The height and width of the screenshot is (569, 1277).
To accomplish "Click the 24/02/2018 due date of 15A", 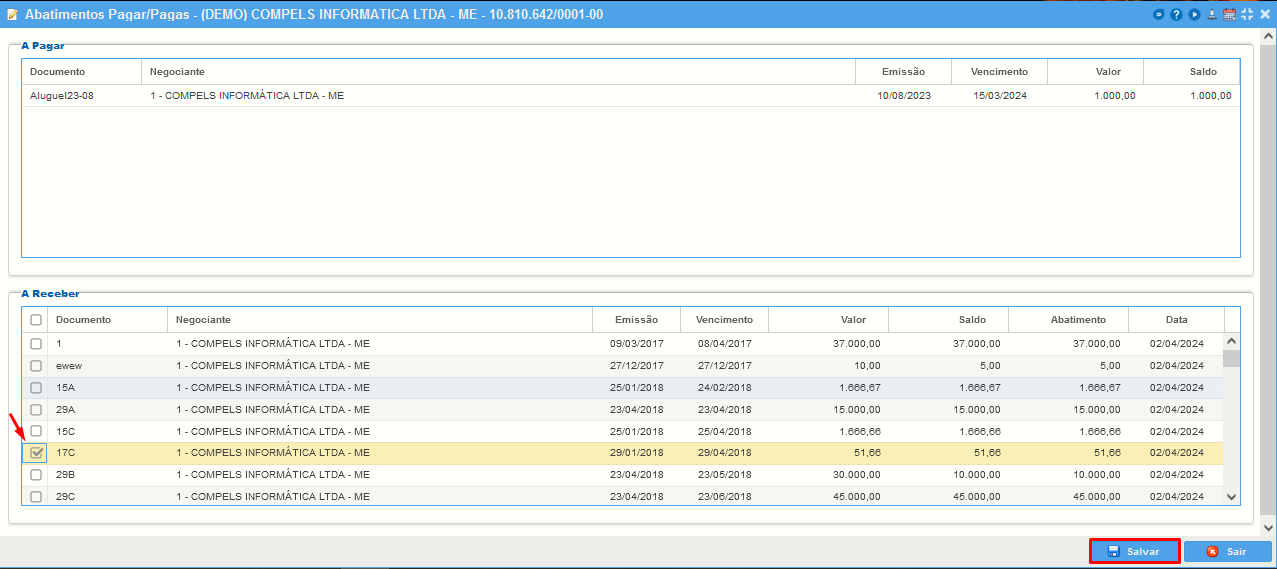I will pyautogui.click(x=725, y=387).
